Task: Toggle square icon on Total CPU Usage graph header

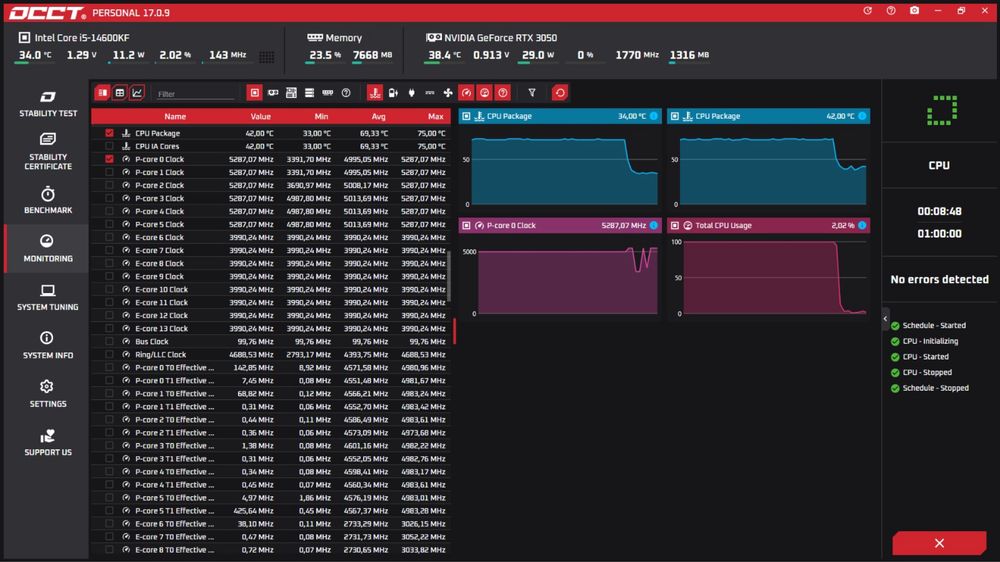Action: [675, 225]
